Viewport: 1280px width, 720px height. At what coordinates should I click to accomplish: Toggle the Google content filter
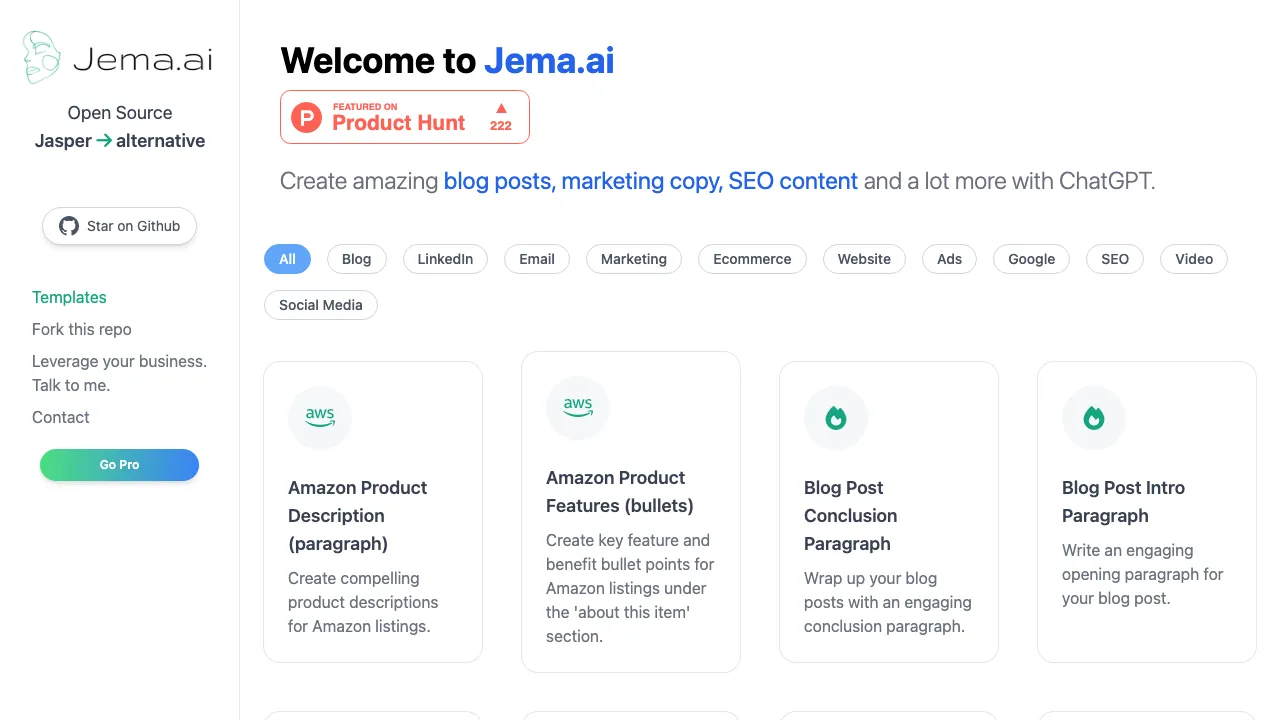1031,259
